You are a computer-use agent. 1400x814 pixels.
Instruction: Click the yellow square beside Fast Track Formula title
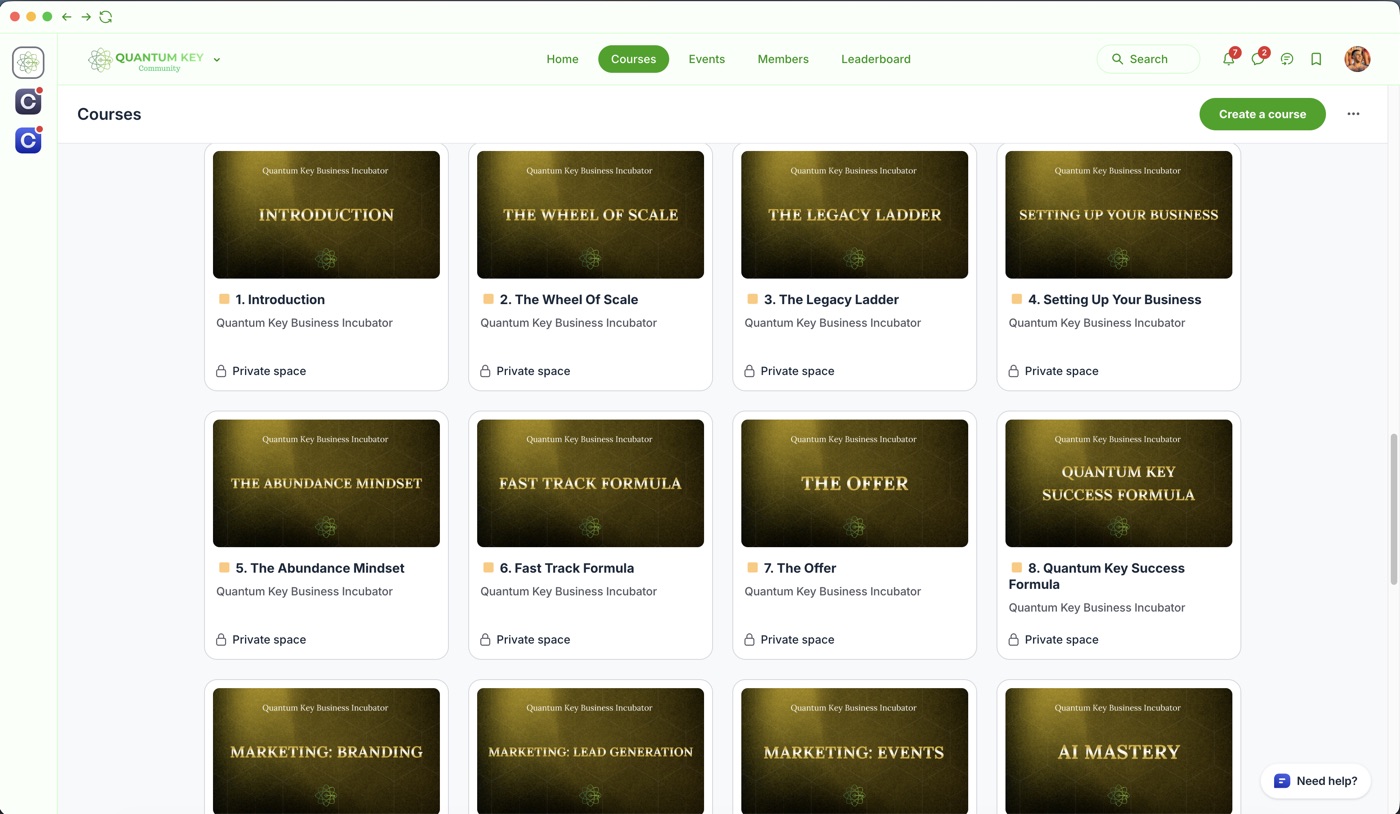[488, 568]
